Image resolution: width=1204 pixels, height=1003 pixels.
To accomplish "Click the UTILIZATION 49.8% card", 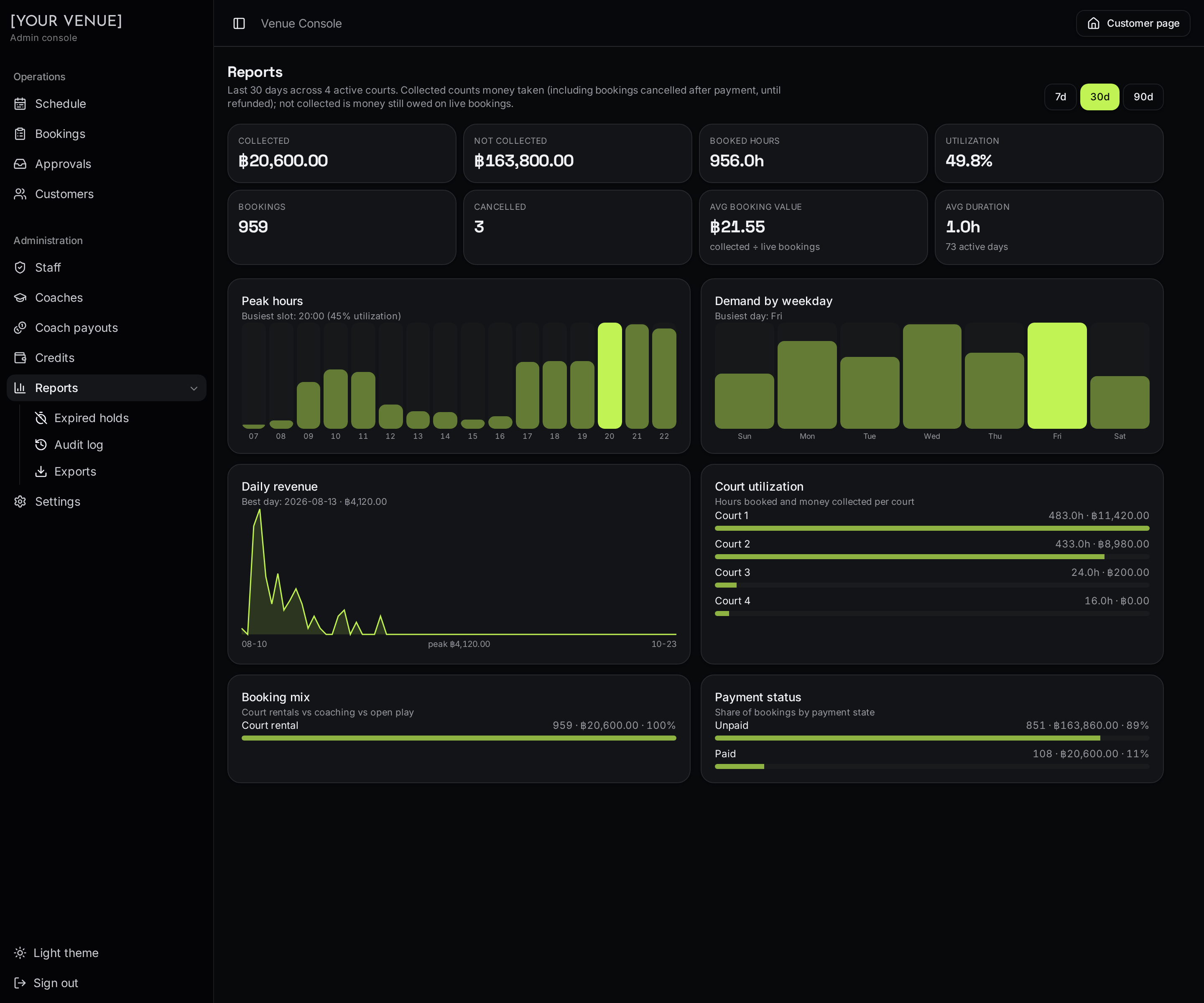I will (x=1048, y=154).
